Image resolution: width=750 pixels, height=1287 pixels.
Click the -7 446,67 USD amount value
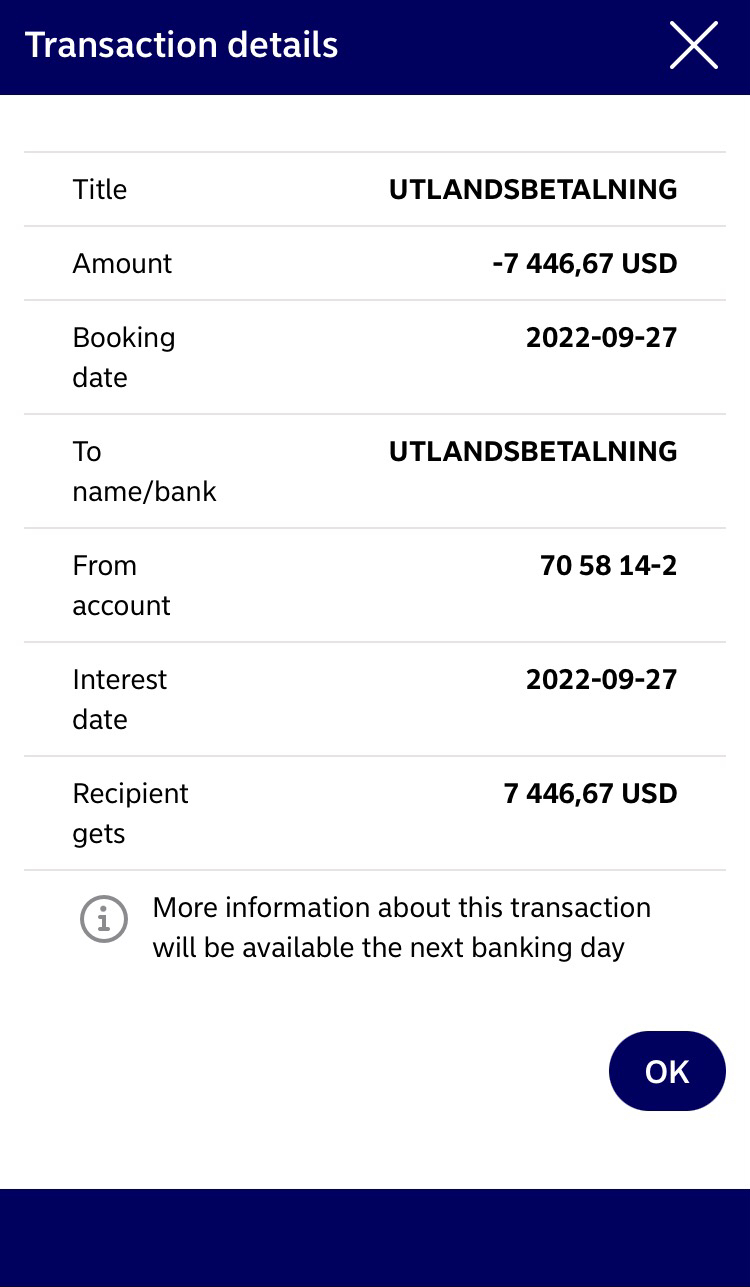(x=584, y=263)
